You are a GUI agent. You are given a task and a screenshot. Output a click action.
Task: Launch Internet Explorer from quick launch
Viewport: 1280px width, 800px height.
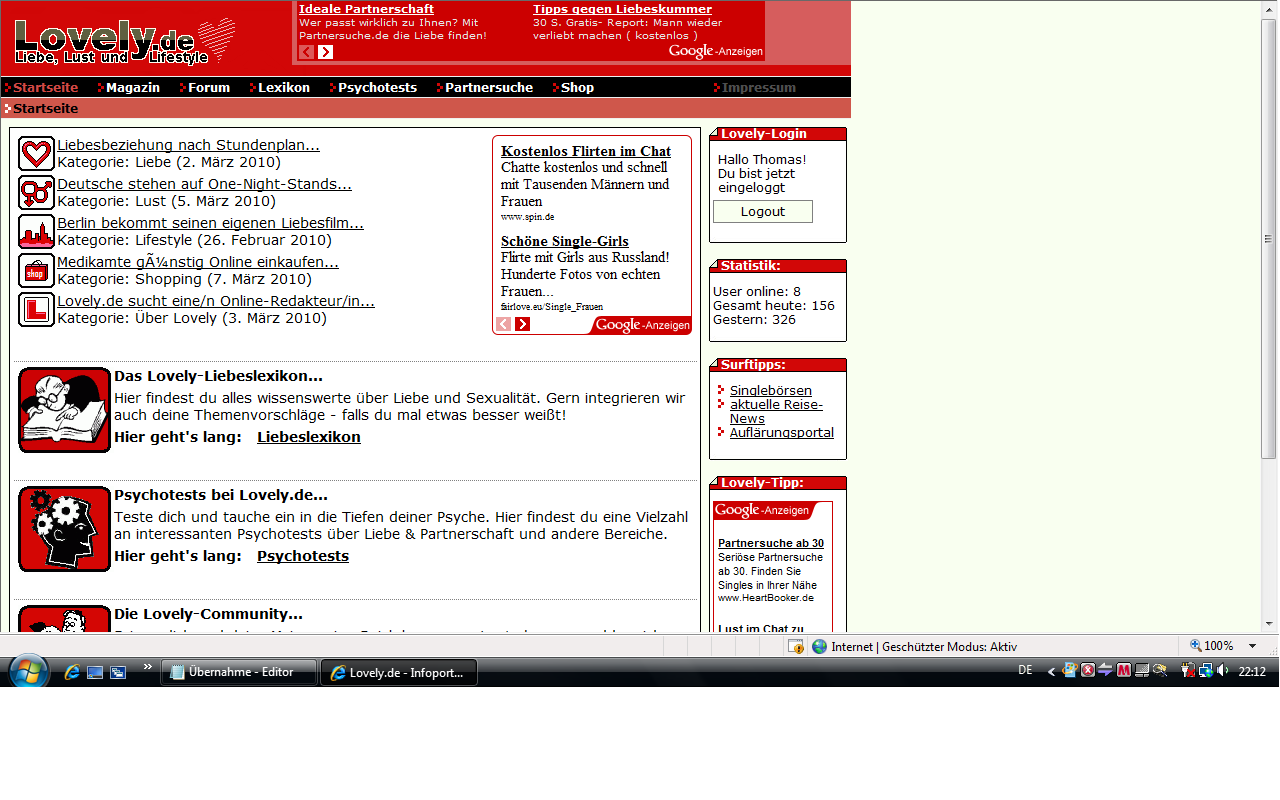71,672
